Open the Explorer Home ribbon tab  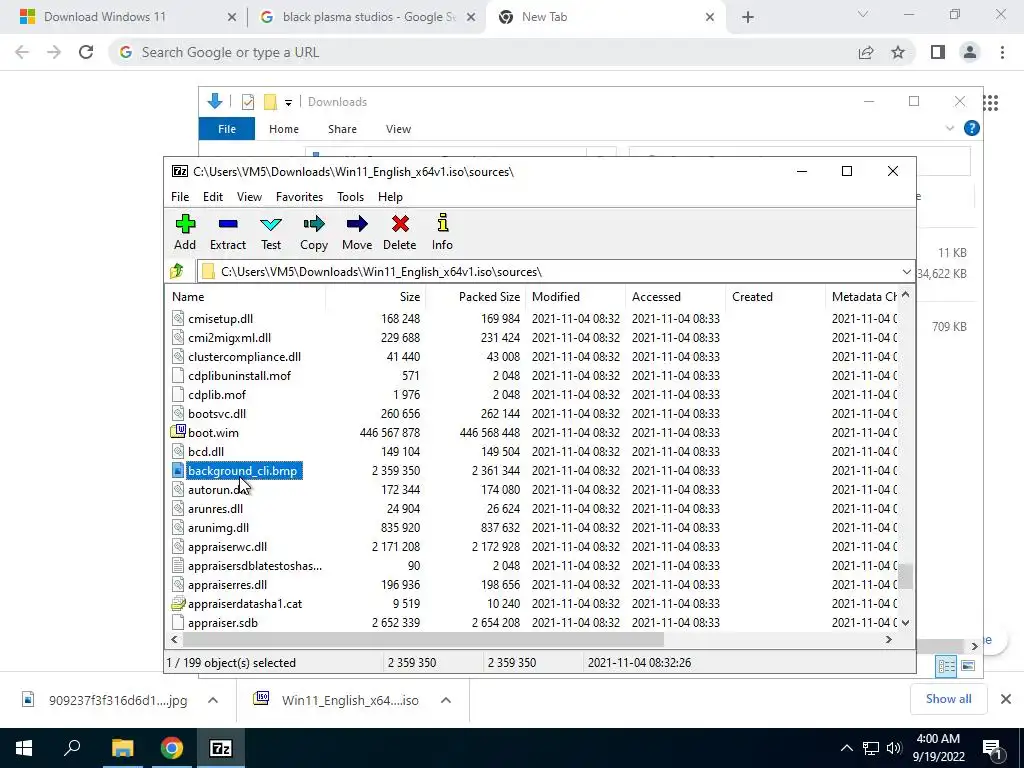click(283, 129)
